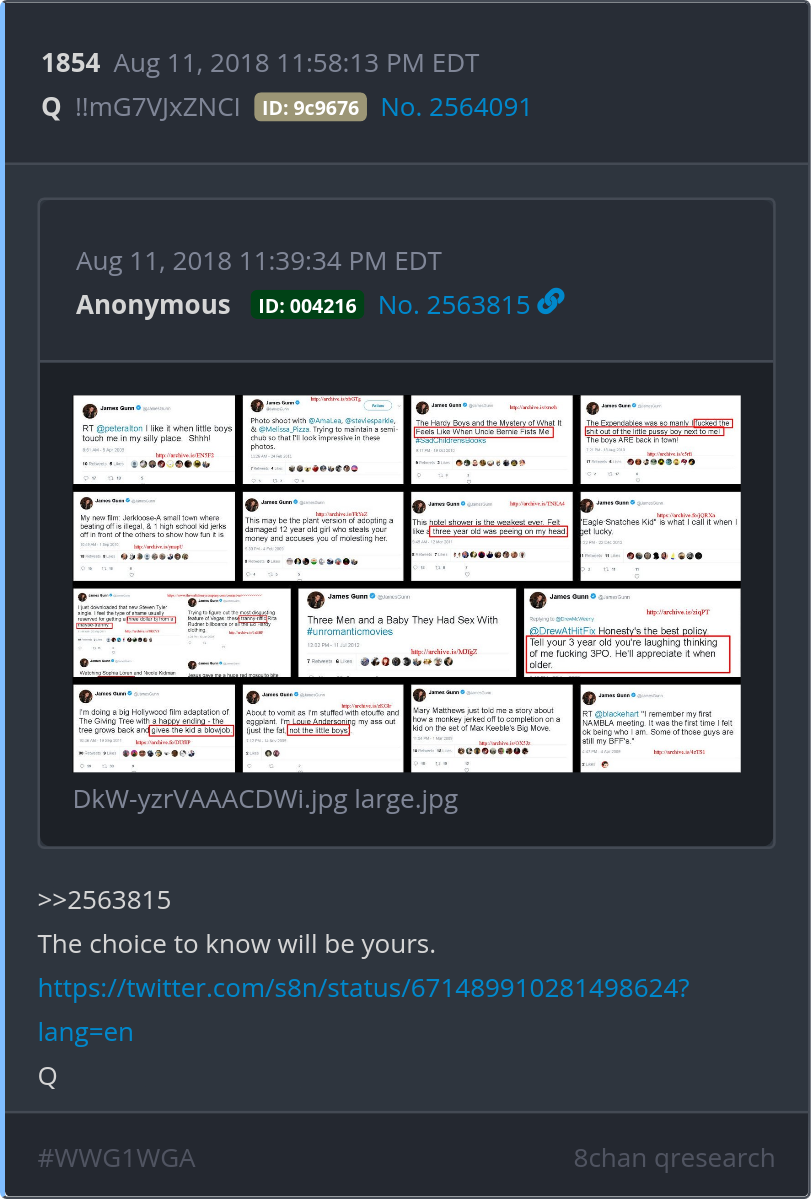Open post No. 2564091 link

click(x=456, y=108)
